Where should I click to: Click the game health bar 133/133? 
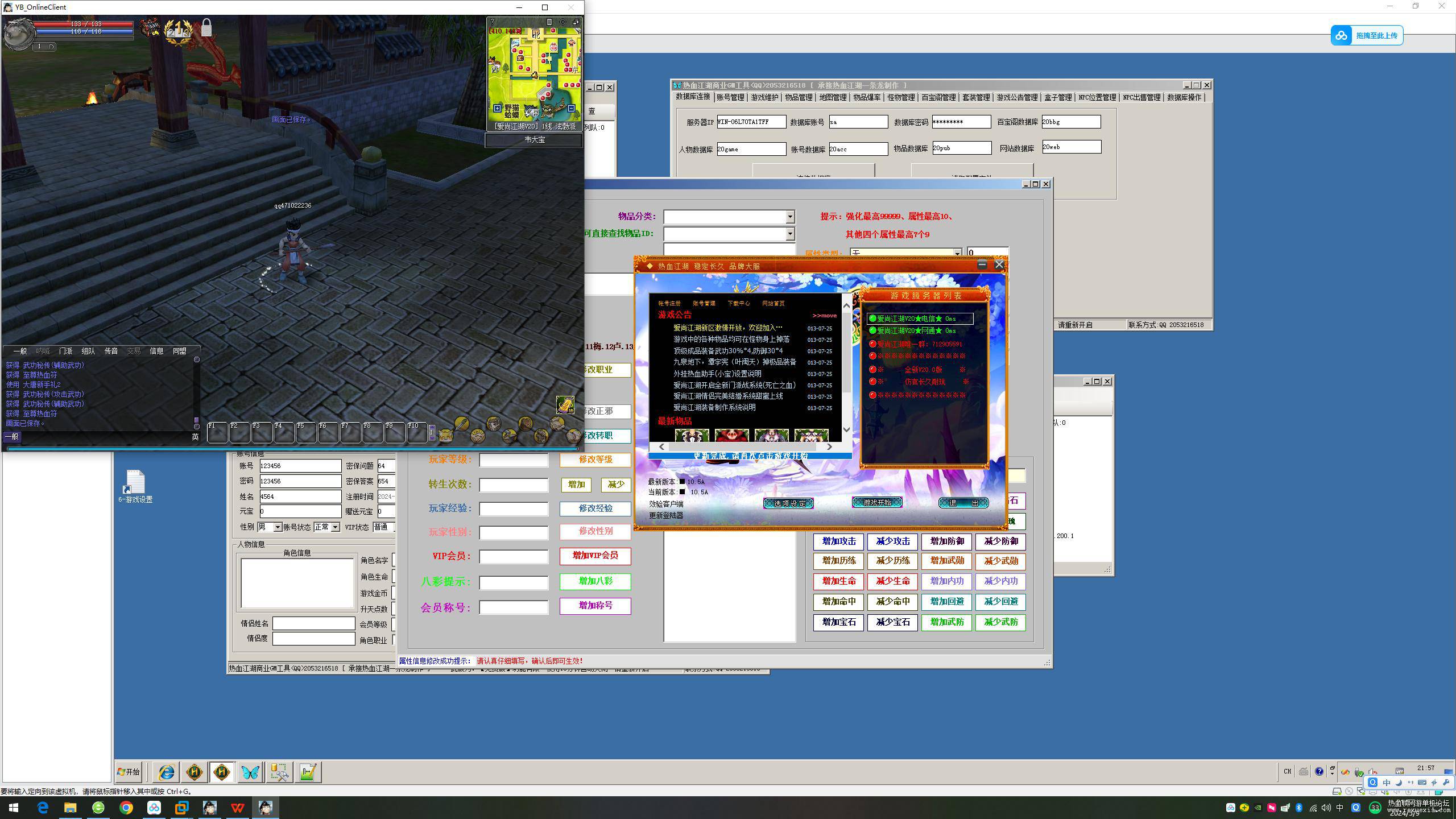[x=84, y=24]
